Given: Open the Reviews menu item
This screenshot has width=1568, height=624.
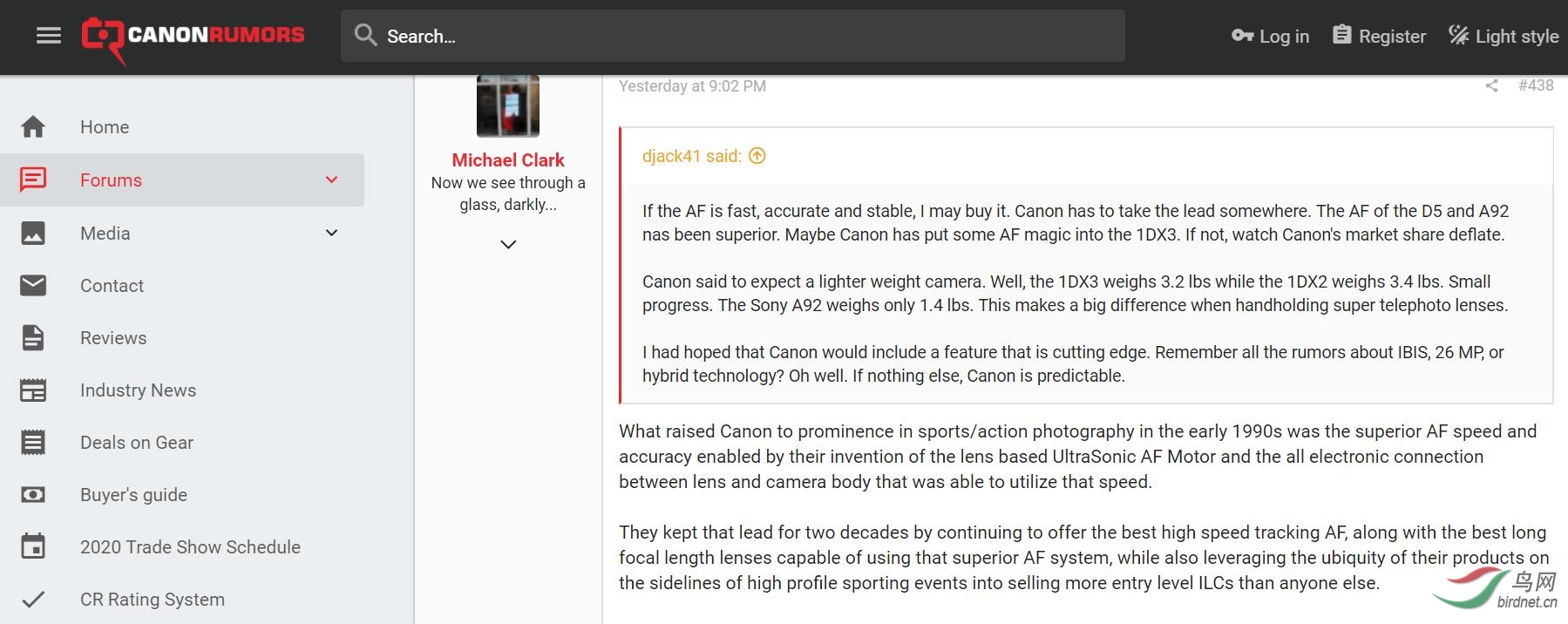Looking at the screenshot, I should [x=113, y=338].
